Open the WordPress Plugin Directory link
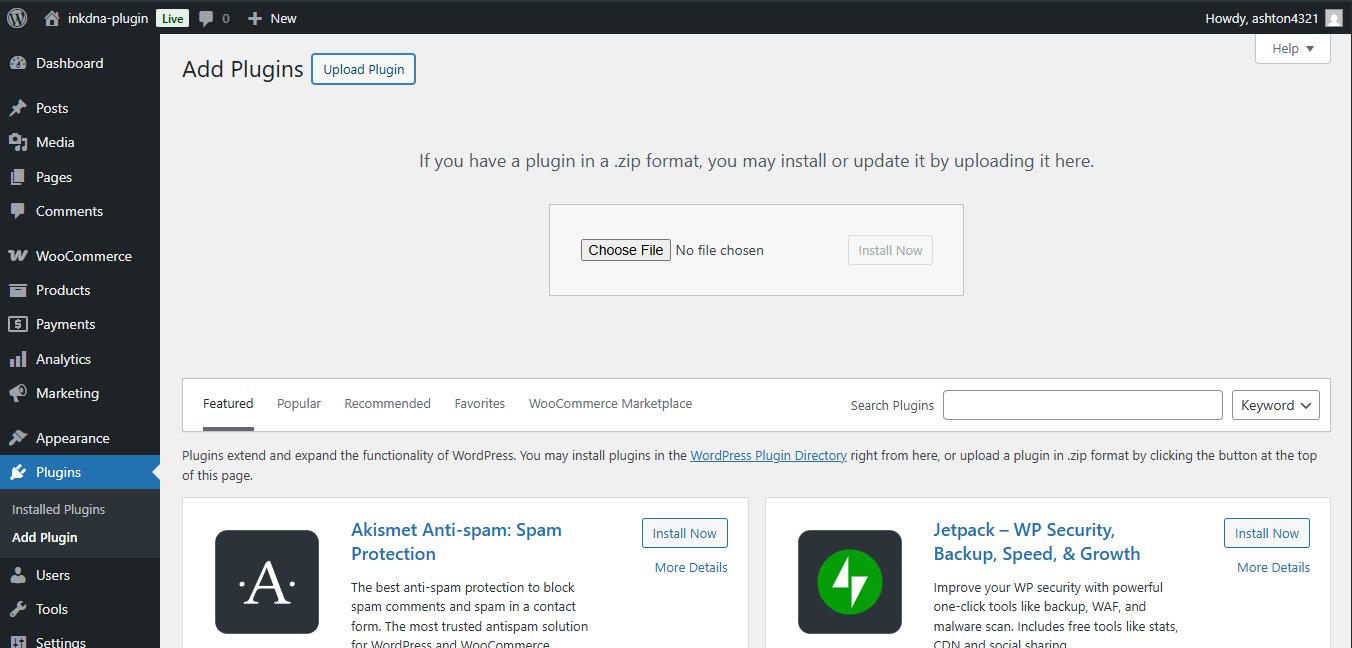This screenshot has height=648, width=1352. pyautogui.click(x=768, y=455)
